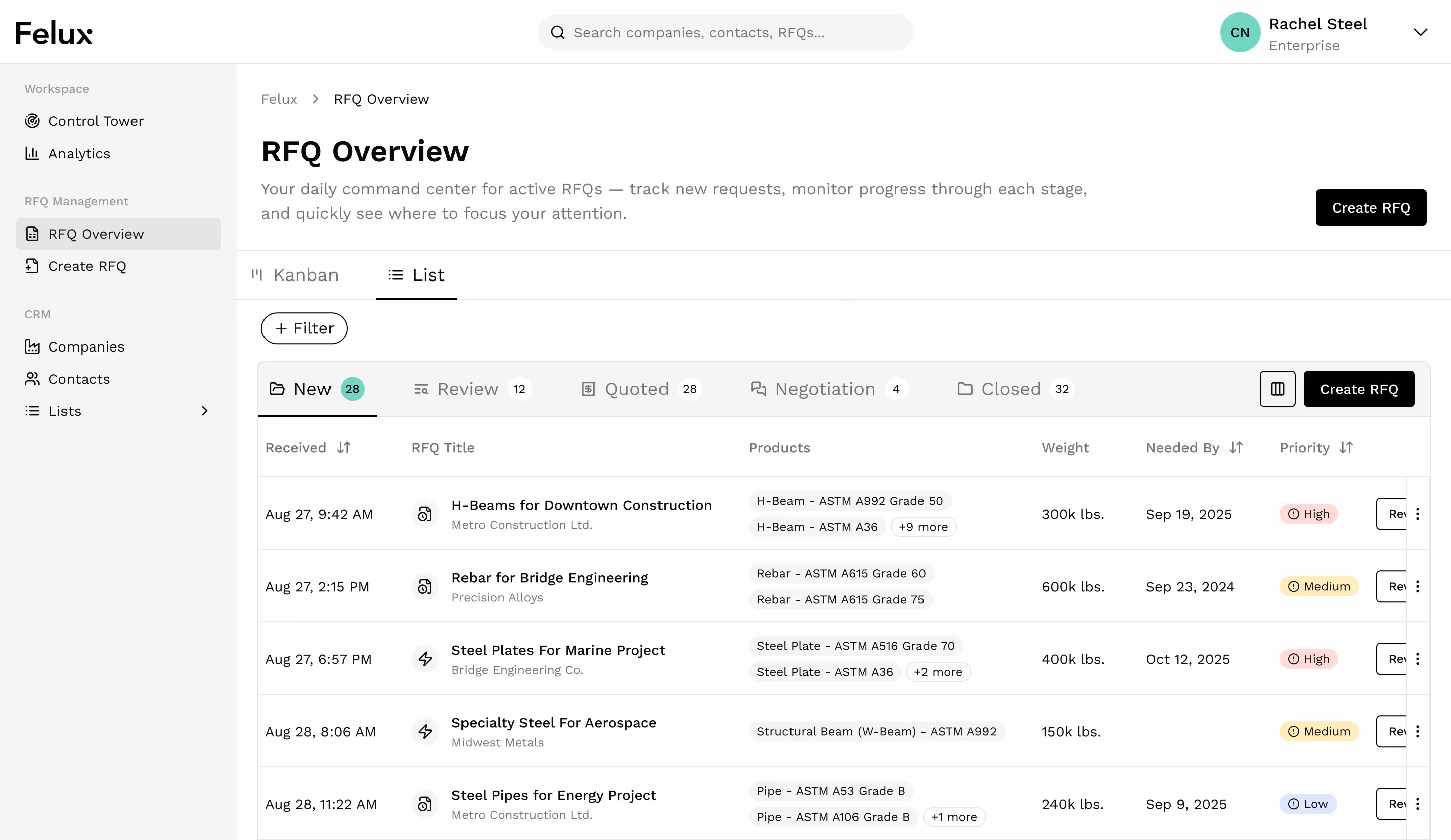Viewport: 1451px width, 840px height.
Task: Expand the +9 more products chip
Action: pyautogui.click(x=923, y=527)
